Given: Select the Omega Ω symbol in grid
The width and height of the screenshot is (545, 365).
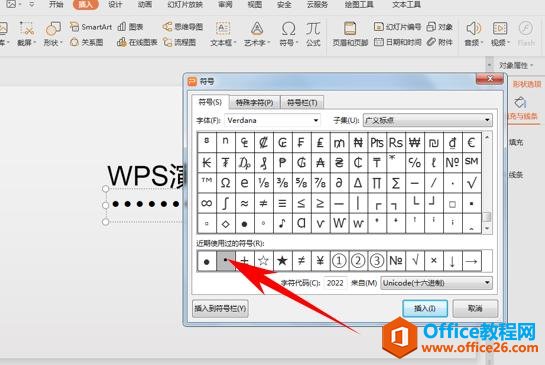Looking at the screenshot, I should pos(225,183).
